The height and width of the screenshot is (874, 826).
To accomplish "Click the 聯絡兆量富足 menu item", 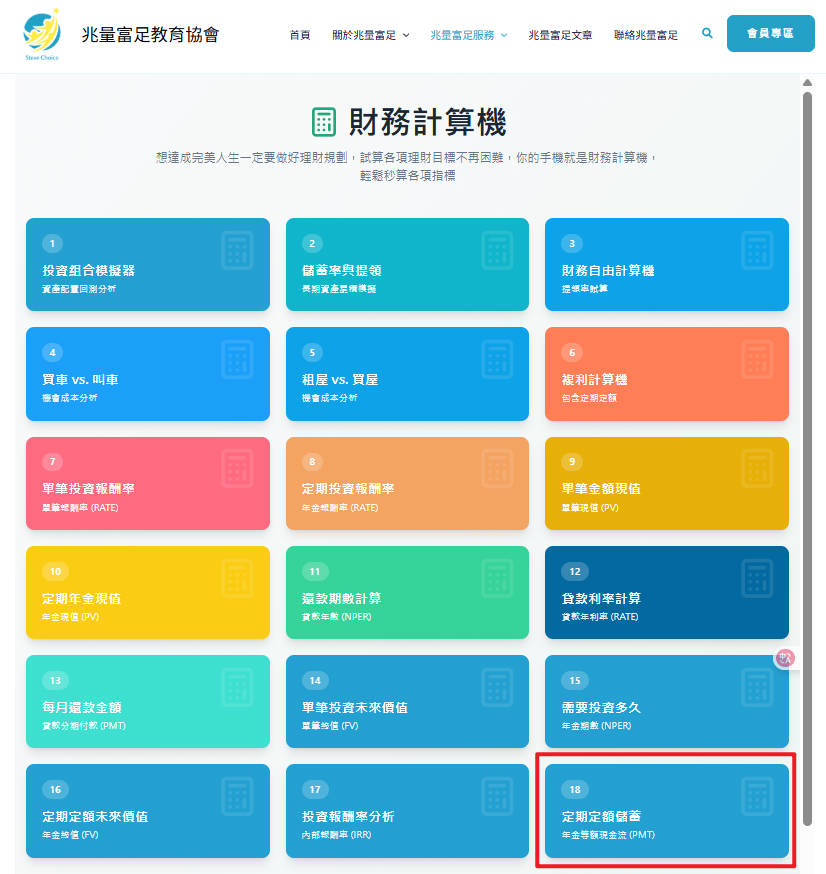I will (644, 33).
